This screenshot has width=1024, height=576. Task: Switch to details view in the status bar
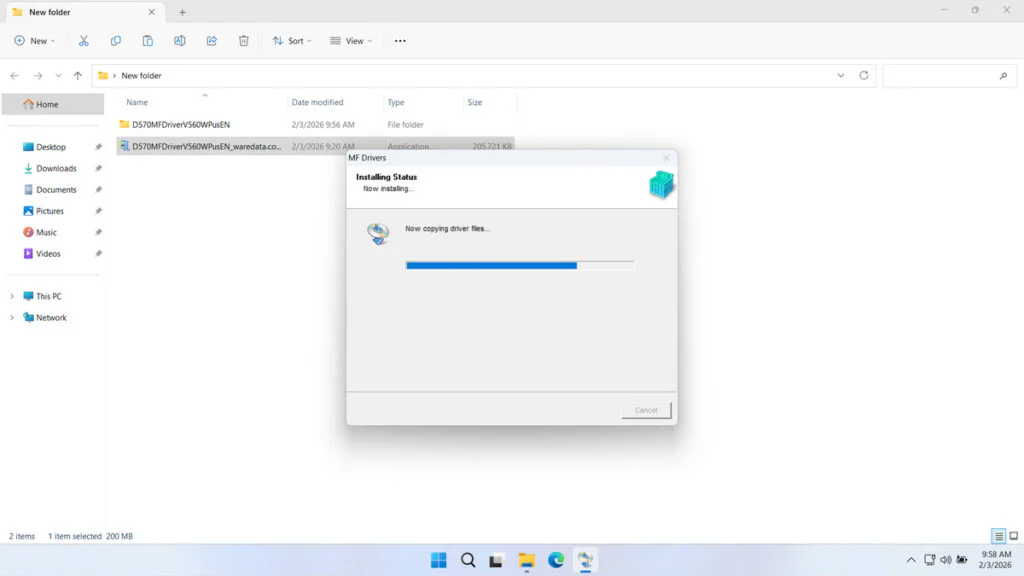point(996,536)
